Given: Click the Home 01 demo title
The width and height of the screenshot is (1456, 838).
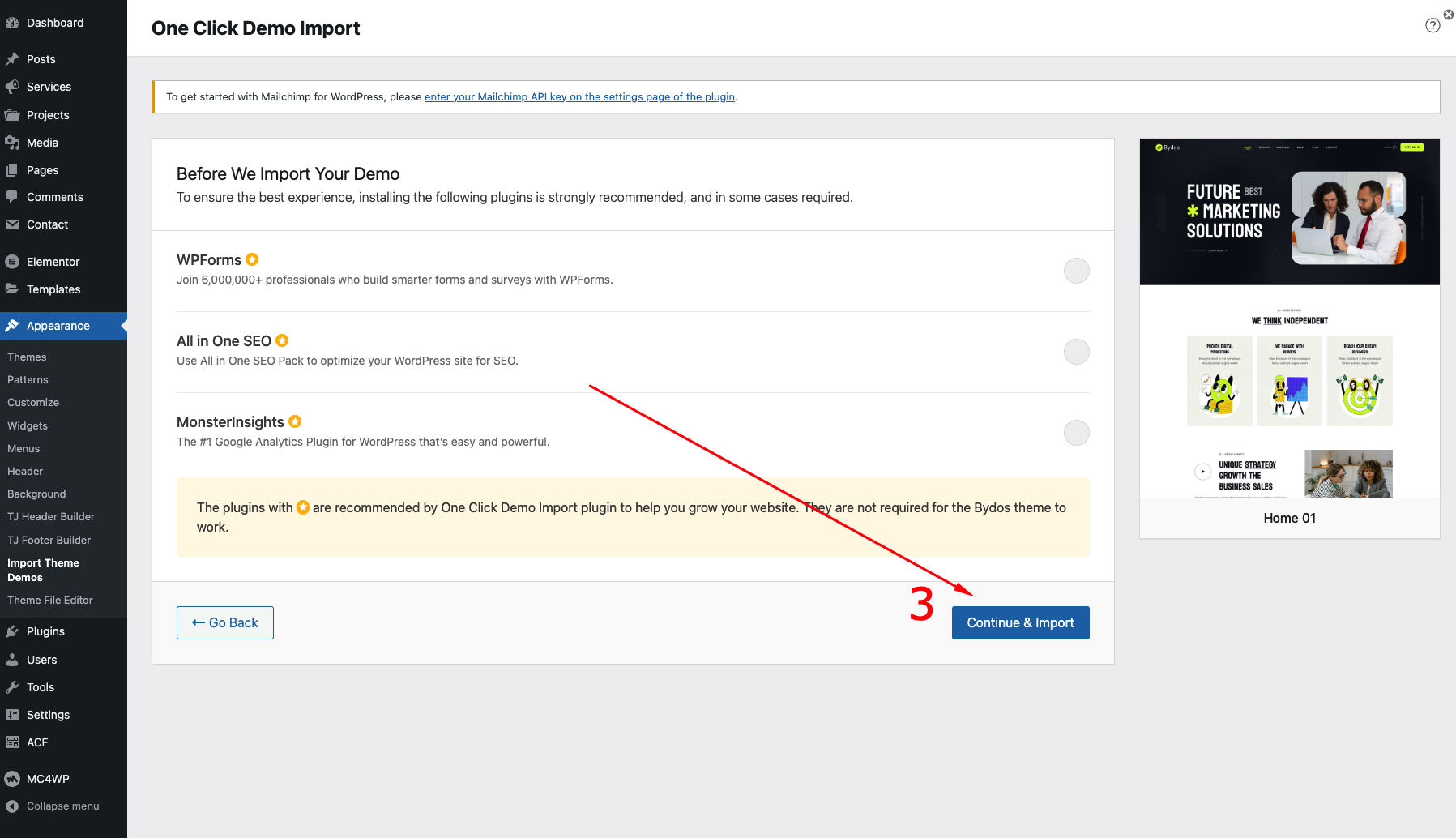Looking at the screenshot, I should 1290,518.
